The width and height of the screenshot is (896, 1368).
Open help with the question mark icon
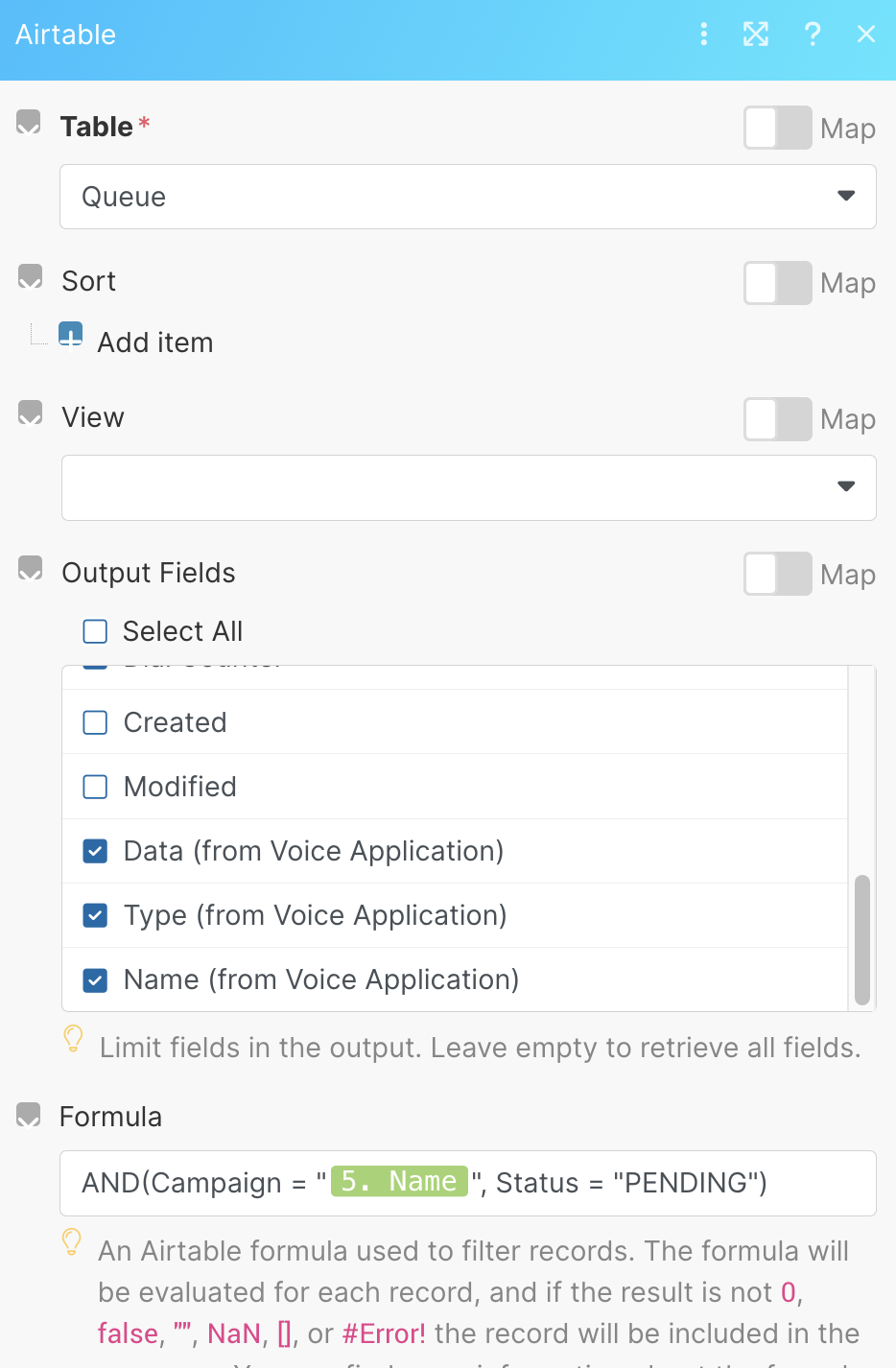click(813, 35)
